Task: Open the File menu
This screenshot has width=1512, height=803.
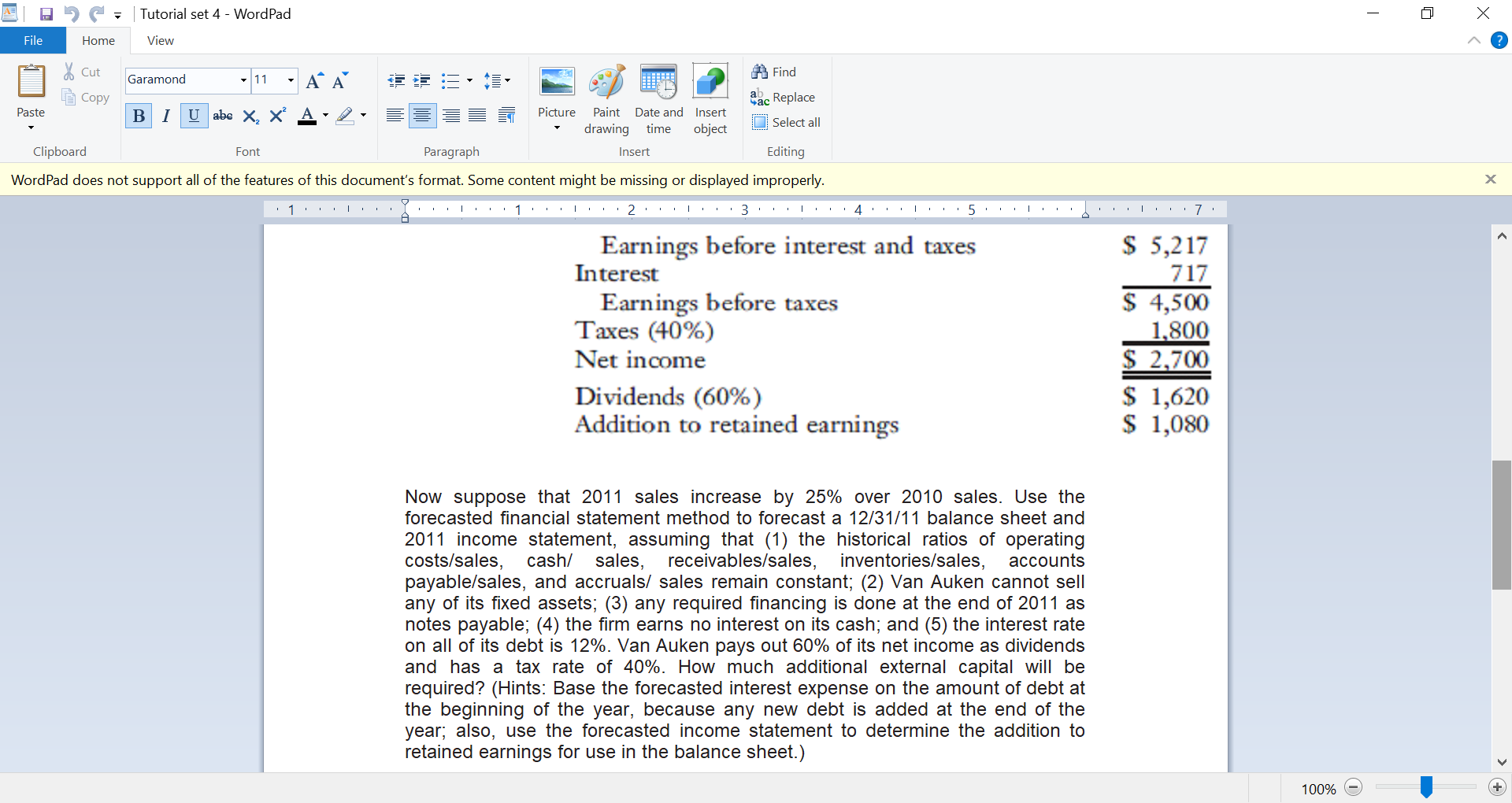Action: pyautogui.click(x=32, y=40)
